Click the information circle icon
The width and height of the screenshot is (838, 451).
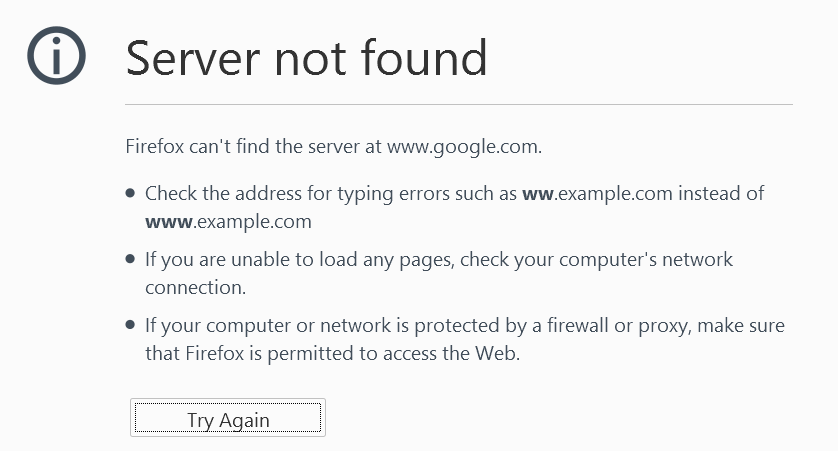tap(56, 57)
